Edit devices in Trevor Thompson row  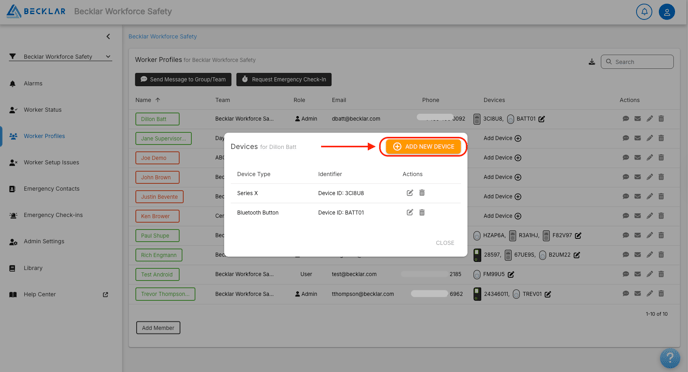[548, 294]
